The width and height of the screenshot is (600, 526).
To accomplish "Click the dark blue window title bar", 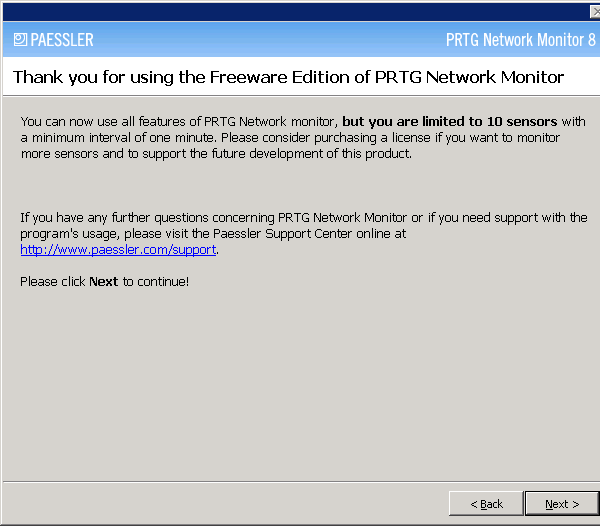I will pyautogui.click(x=295, y=12).
